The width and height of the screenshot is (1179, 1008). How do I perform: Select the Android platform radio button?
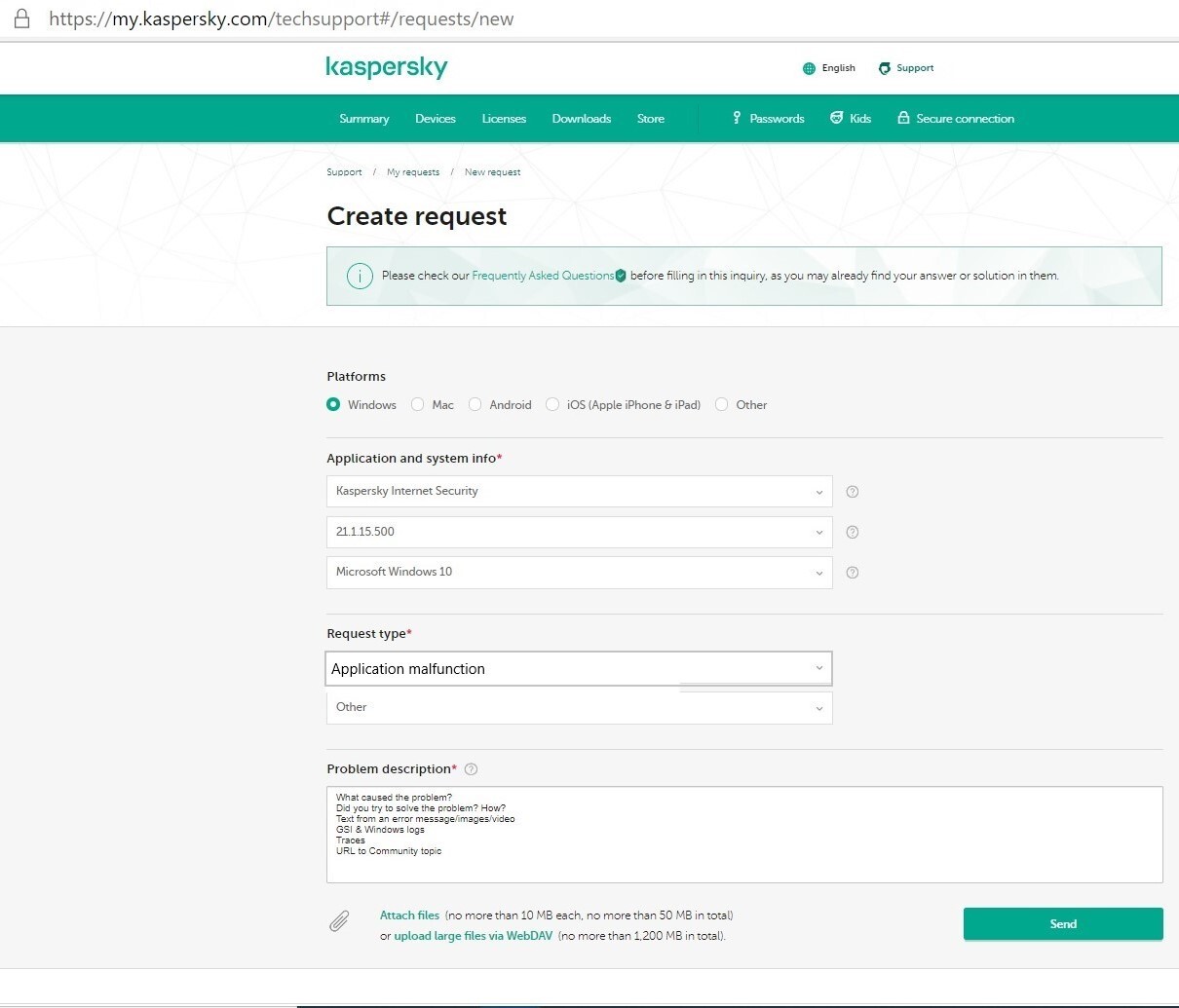[x=475, y=404]
